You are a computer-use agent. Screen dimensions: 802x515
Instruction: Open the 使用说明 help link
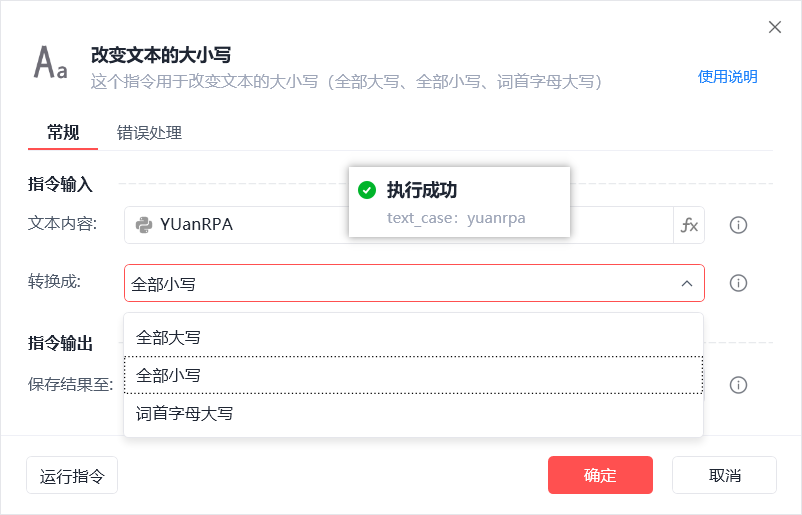click(727, 77)
